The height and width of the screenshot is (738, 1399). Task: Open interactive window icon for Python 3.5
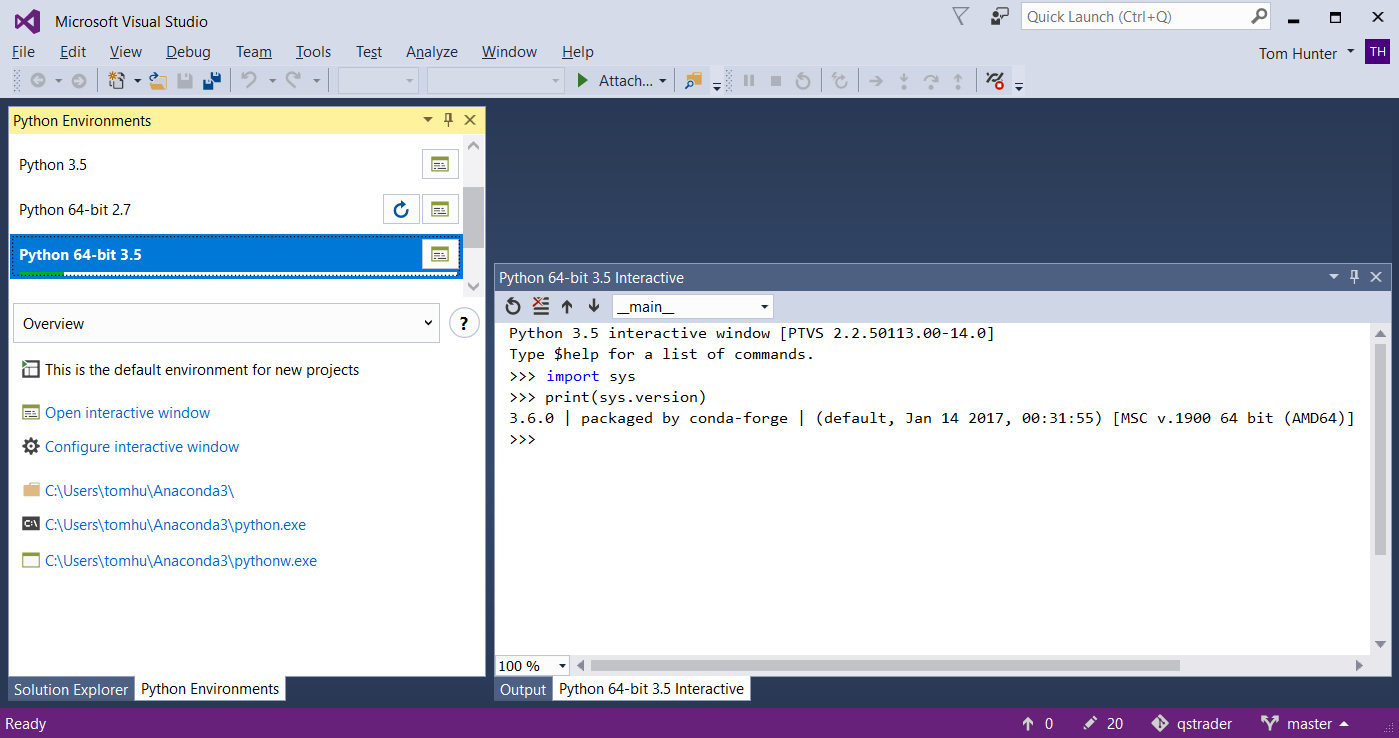[440, 164]
